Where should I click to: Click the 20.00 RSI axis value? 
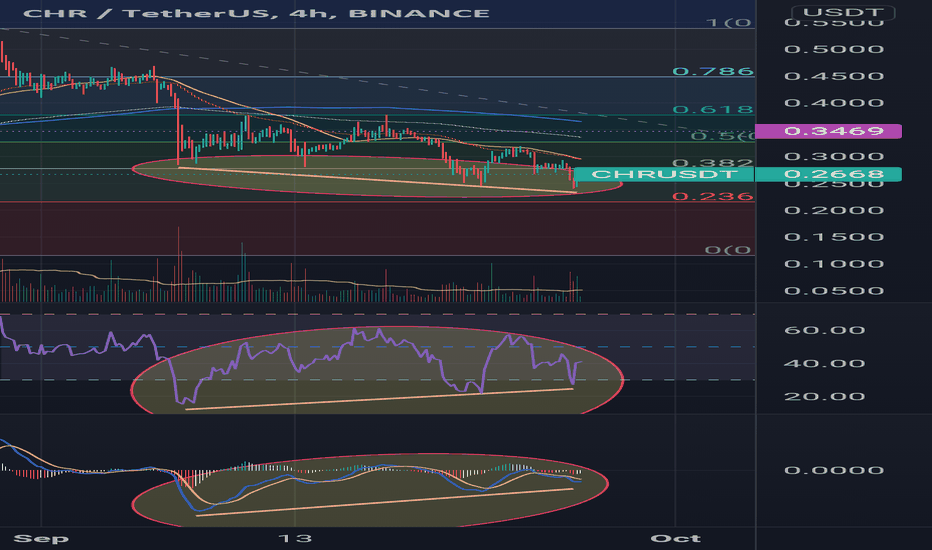pyautogui.click(x=824, y=396)
